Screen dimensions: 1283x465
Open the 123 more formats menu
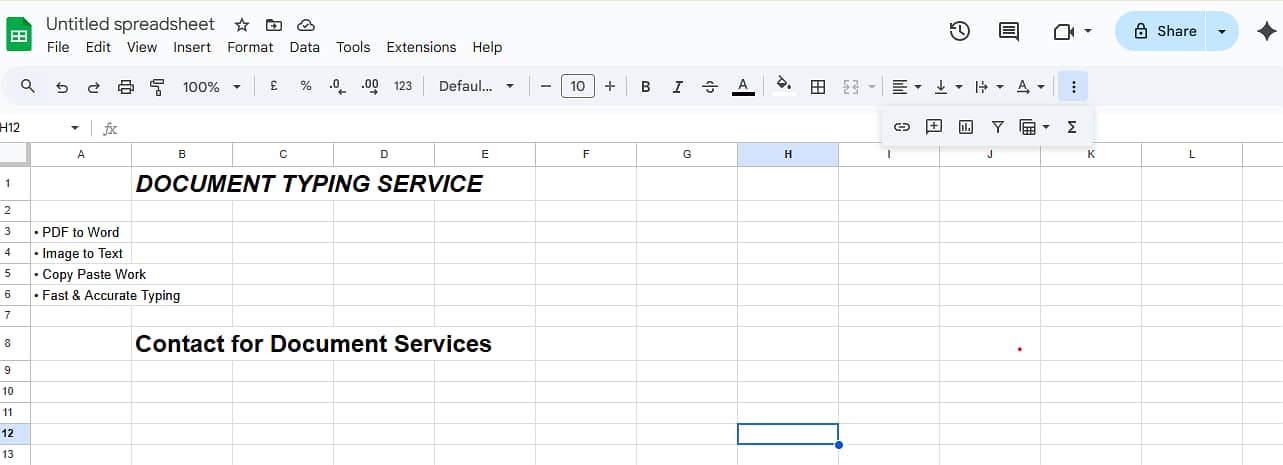403,87
